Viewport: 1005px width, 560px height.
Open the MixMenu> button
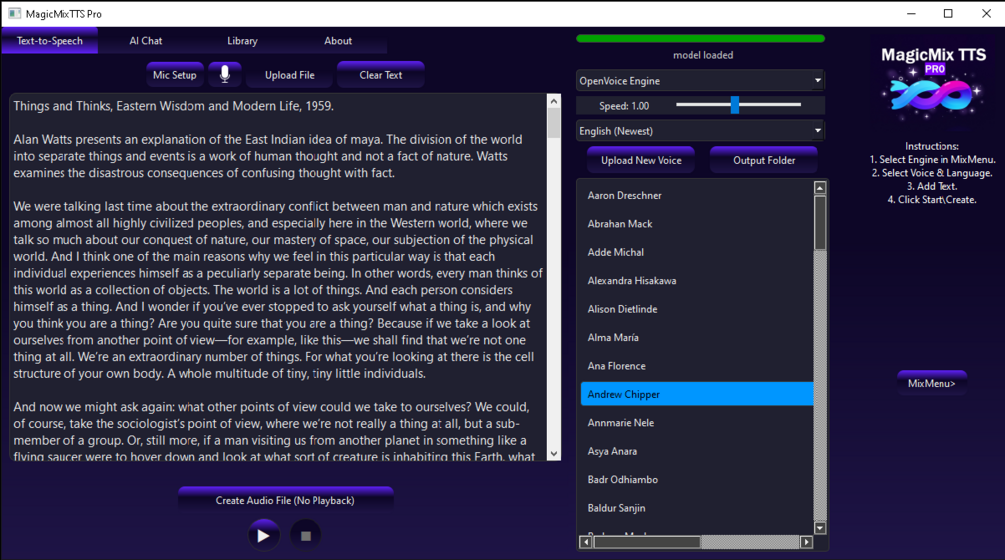932,383
